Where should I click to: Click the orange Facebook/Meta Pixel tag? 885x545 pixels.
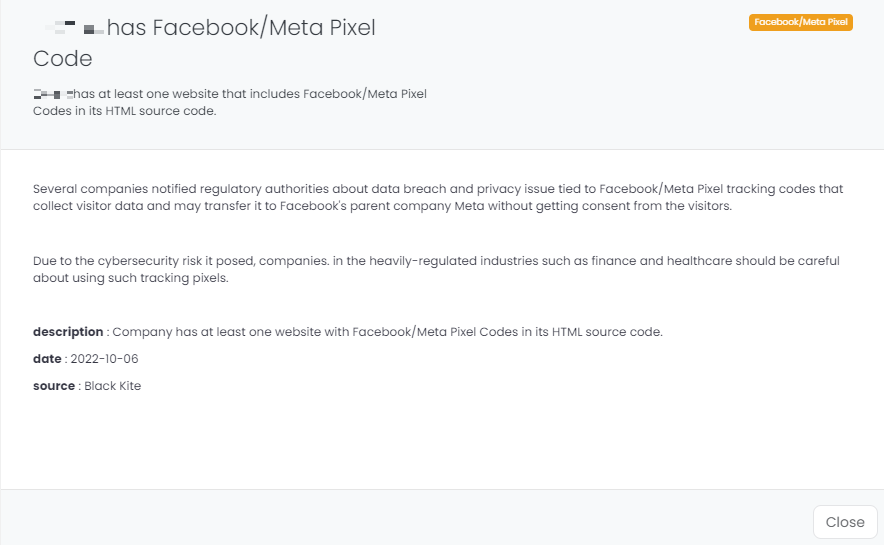[800, 22]
